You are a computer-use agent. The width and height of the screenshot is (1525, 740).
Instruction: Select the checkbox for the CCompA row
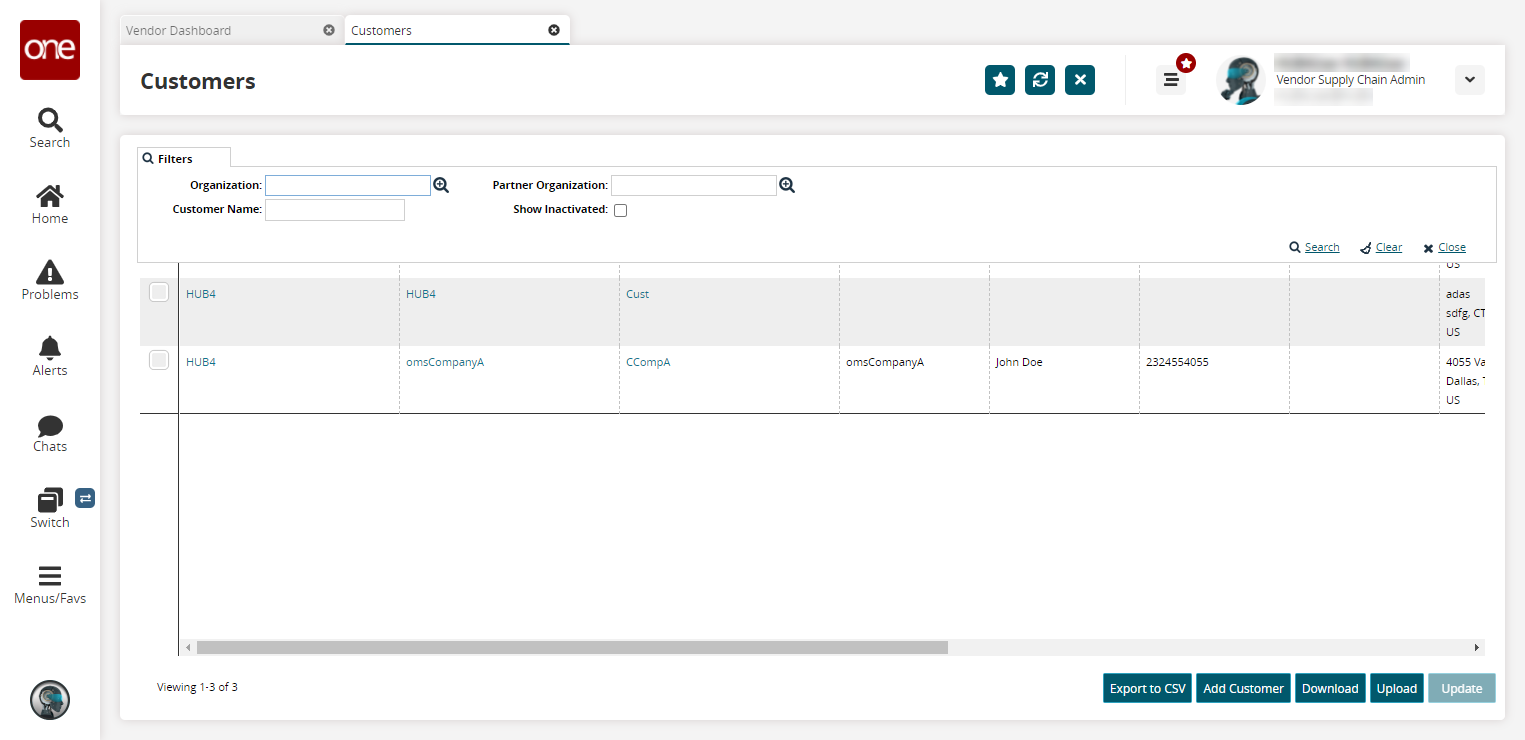click(x=159, y=360)
